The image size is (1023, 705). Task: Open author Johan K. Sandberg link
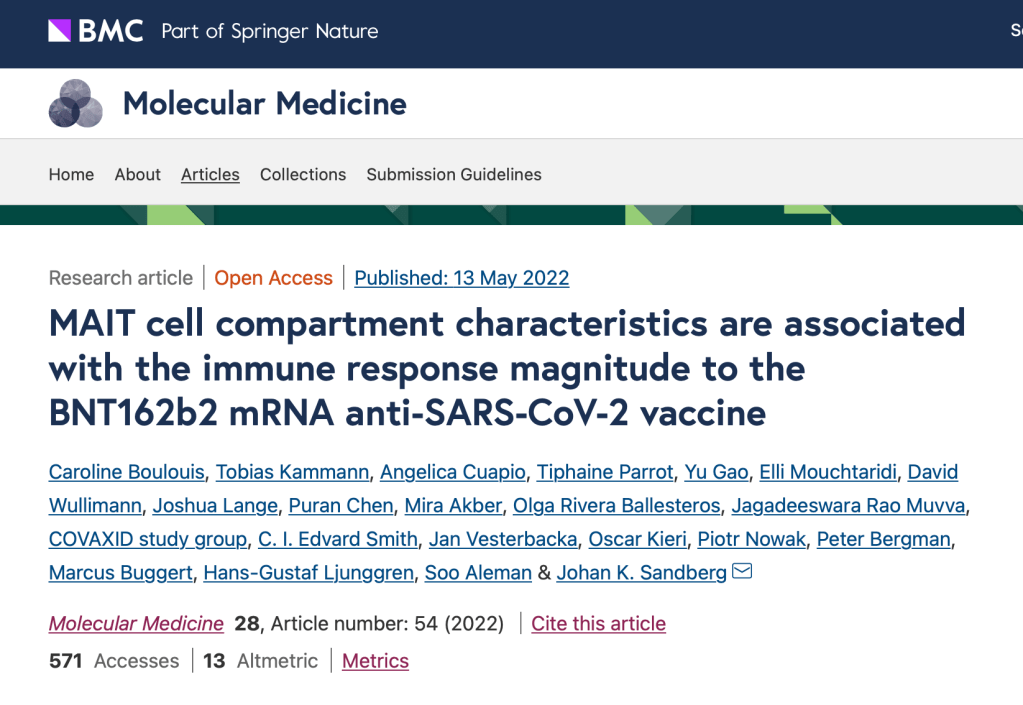pyautogui.click(x=642, y=573)
